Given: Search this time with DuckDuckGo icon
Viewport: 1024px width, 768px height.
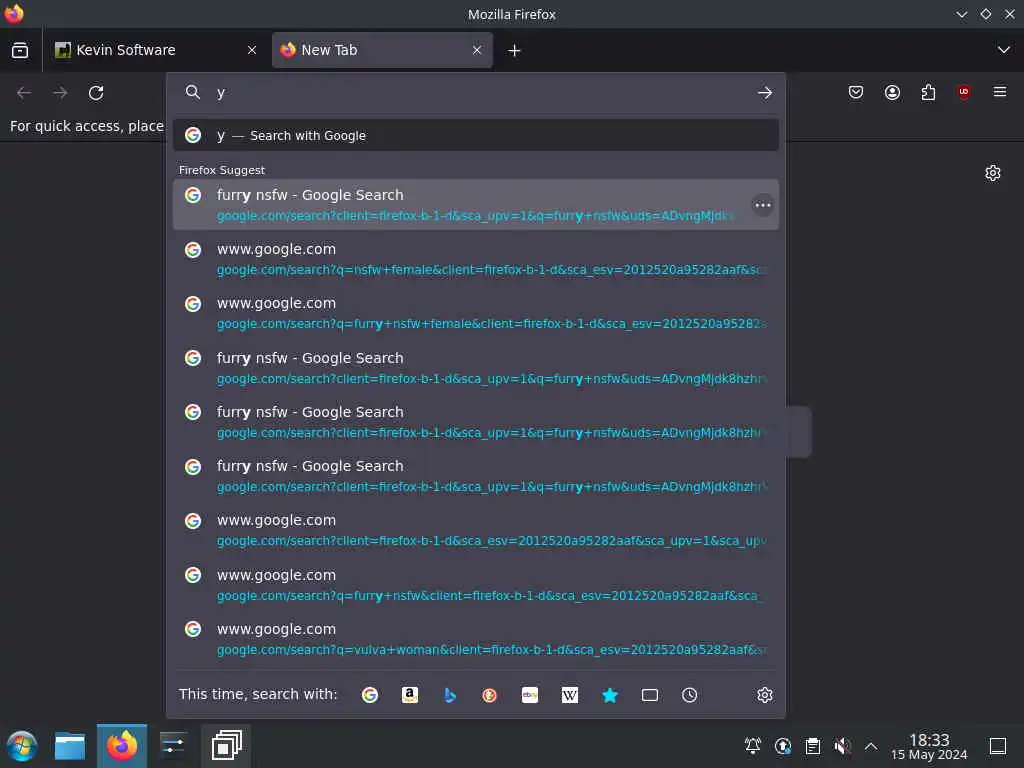Looking at the screenshot, I should (489, 695).
